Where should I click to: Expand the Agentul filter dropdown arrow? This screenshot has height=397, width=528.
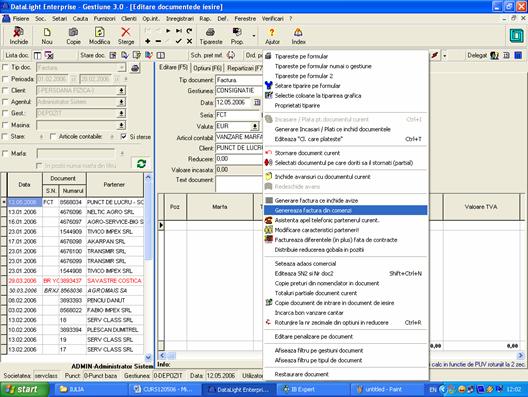pos(121,102)
